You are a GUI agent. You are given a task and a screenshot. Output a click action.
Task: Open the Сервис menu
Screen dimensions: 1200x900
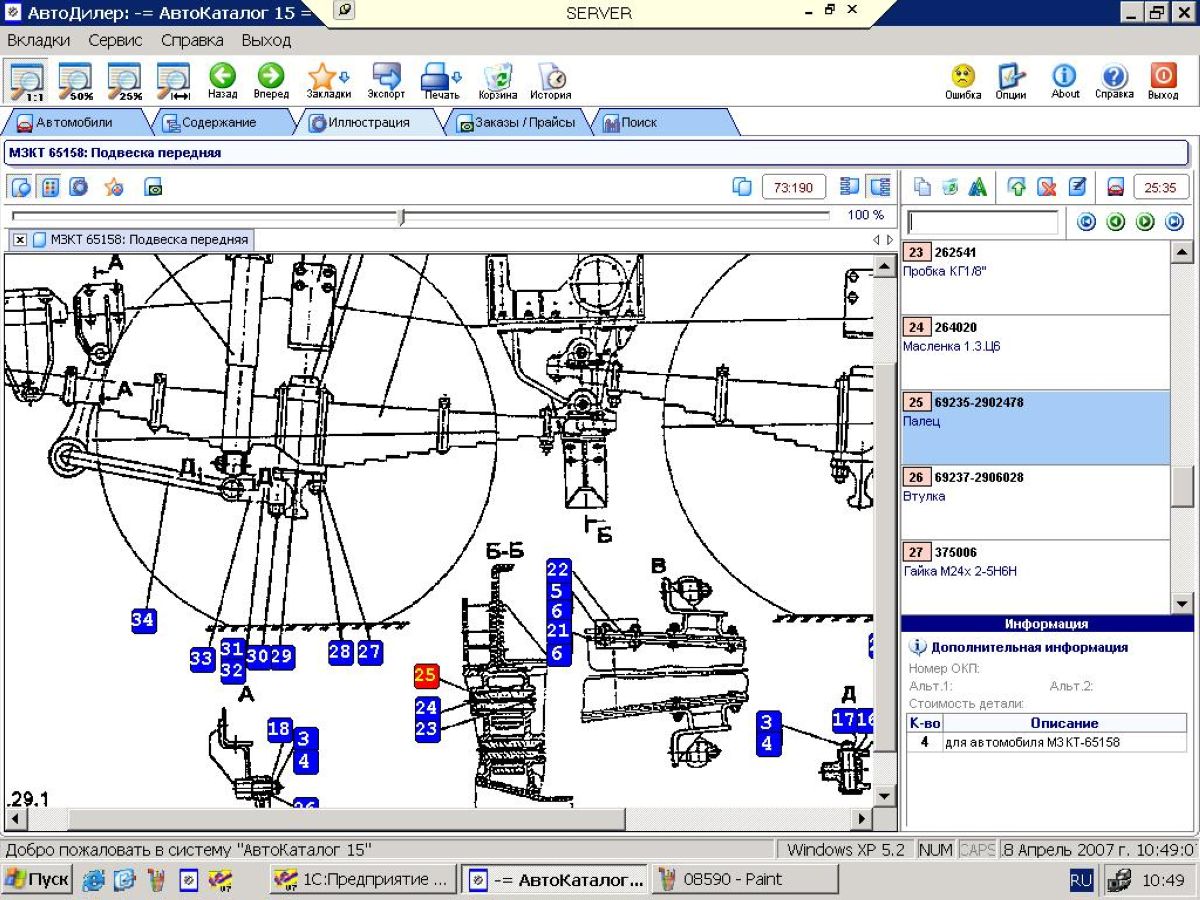tap(115, 40)
